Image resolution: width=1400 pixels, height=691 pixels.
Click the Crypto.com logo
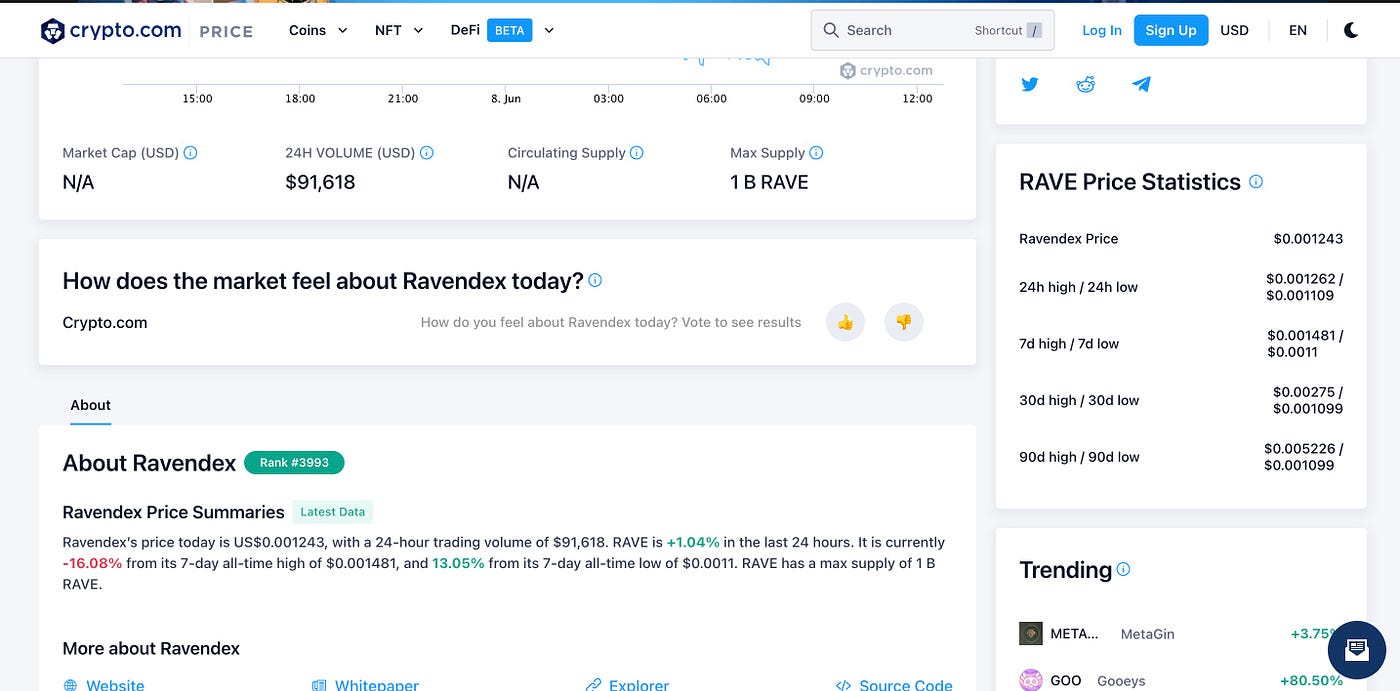(111, 30)
